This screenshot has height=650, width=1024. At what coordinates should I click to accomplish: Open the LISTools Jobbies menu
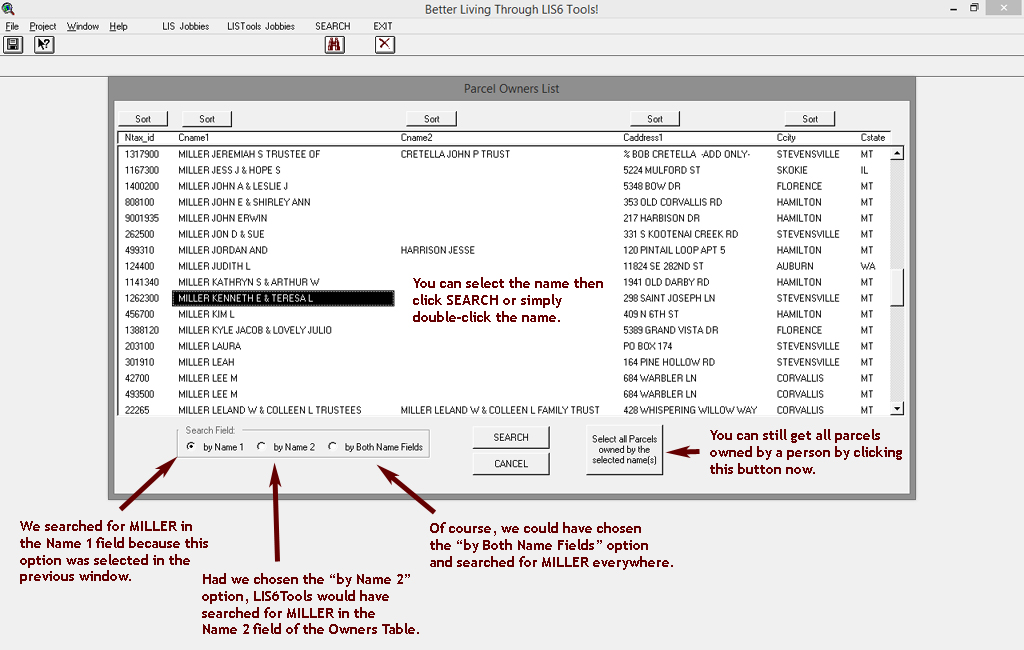[261, 26]
